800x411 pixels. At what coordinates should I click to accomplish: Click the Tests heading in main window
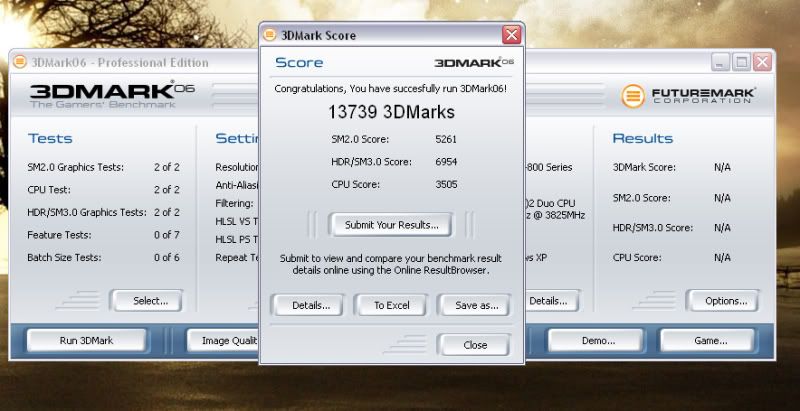pyautogui.click(x=50, y=138)
